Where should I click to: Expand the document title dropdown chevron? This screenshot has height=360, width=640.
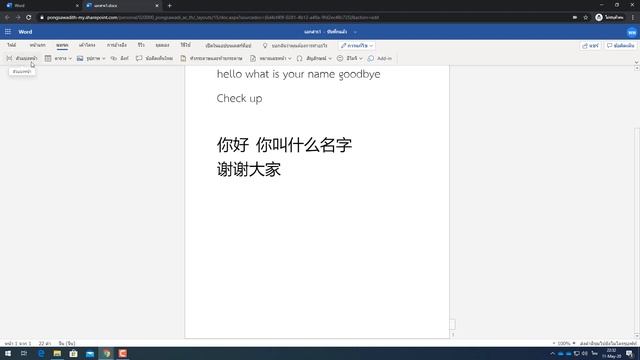click(355, 32)
